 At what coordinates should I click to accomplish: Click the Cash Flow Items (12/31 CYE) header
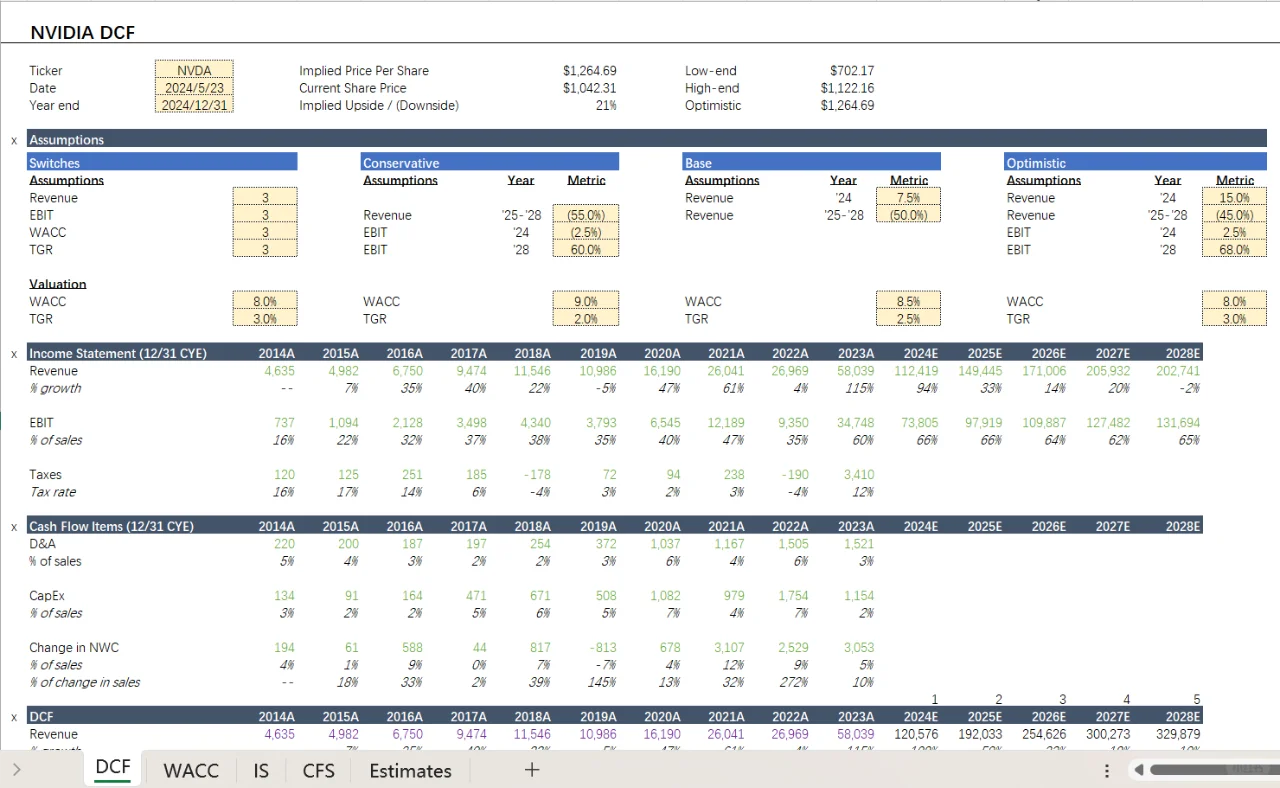[x=111, y=526]
